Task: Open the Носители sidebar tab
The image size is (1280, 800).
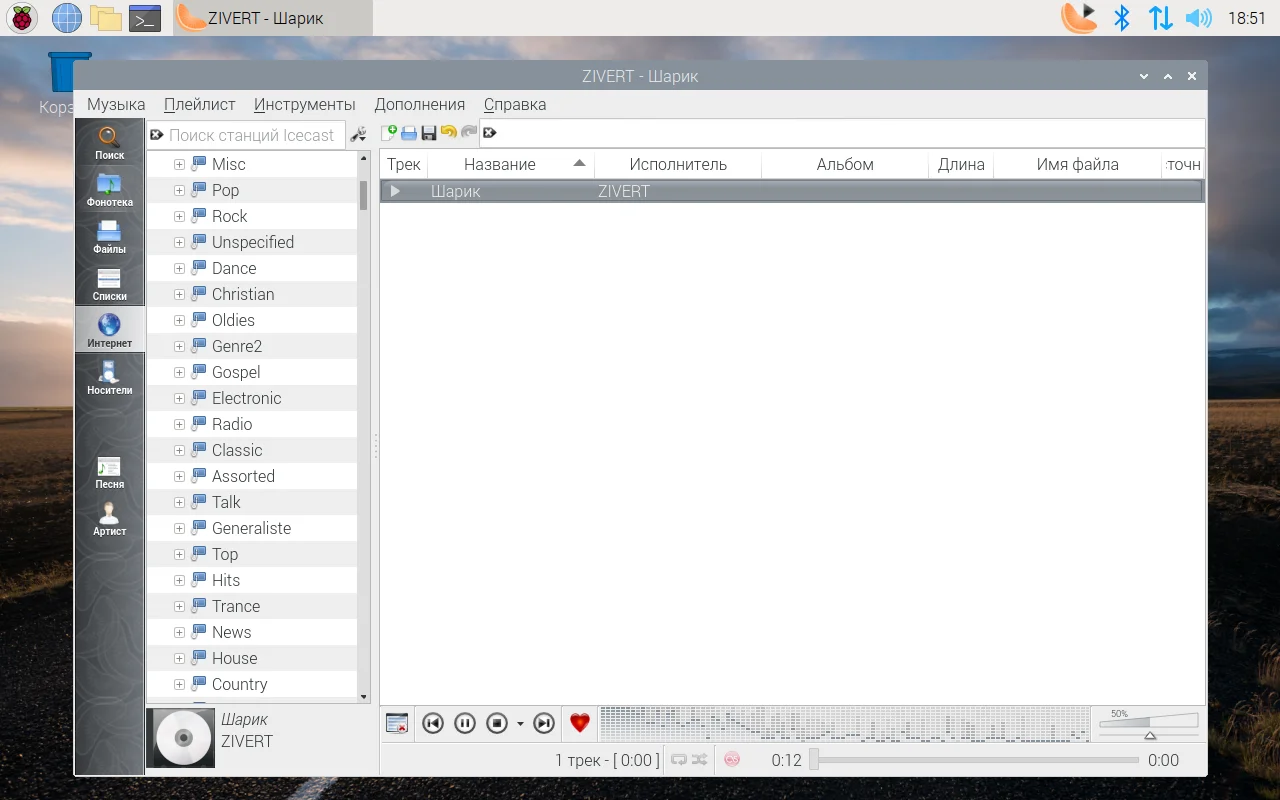Action: tap(110, 377)
